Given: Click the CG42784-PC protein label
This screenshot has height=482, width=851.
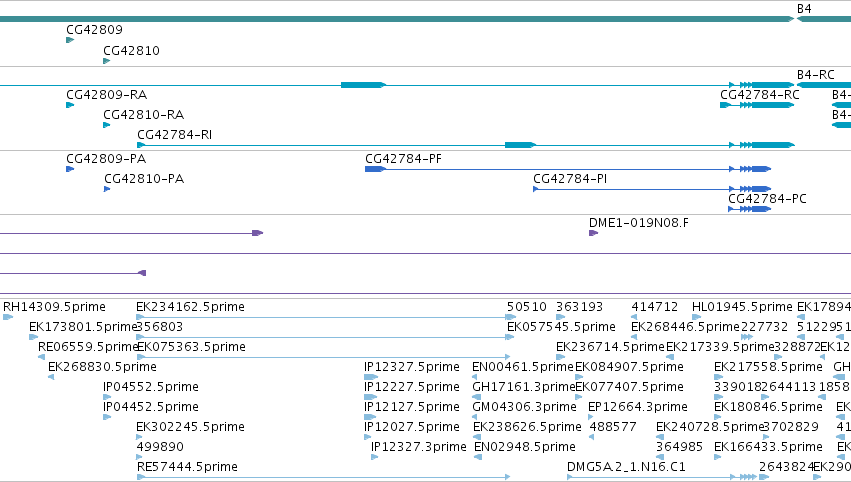Looking at the screenshot, I should click(767, 199).
